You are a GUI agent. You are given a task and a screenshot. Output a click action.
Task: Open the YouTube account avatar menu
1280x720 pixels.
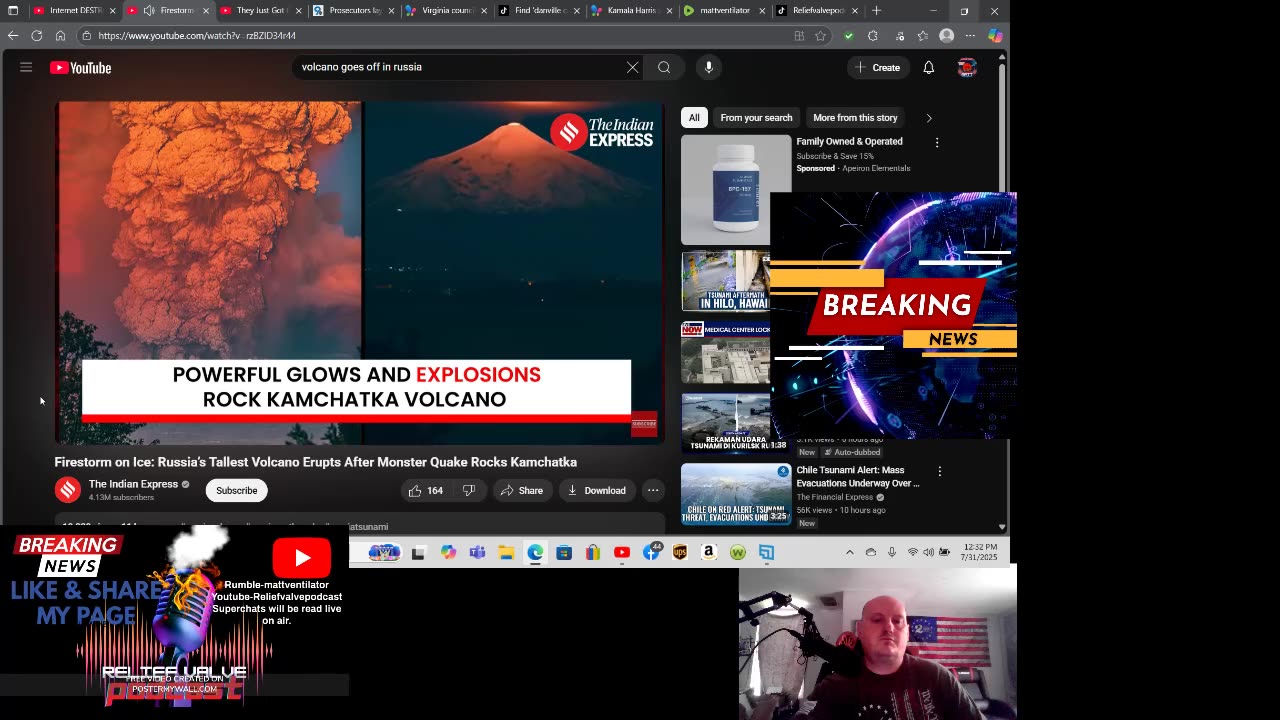[966, 67]
